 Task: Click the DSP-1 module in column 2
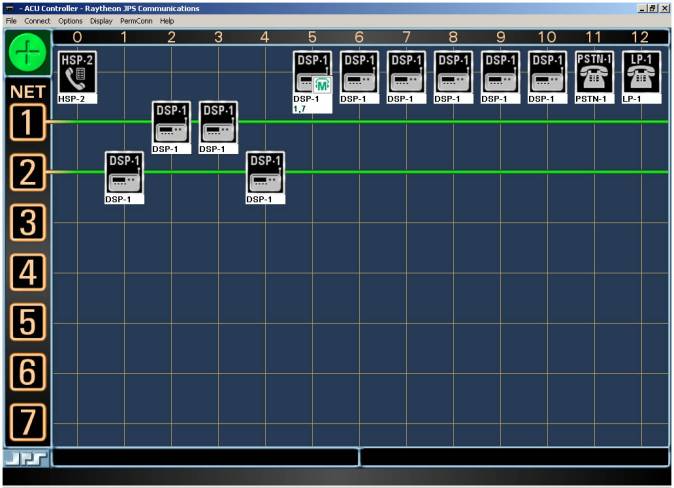(x=171, y=122)
